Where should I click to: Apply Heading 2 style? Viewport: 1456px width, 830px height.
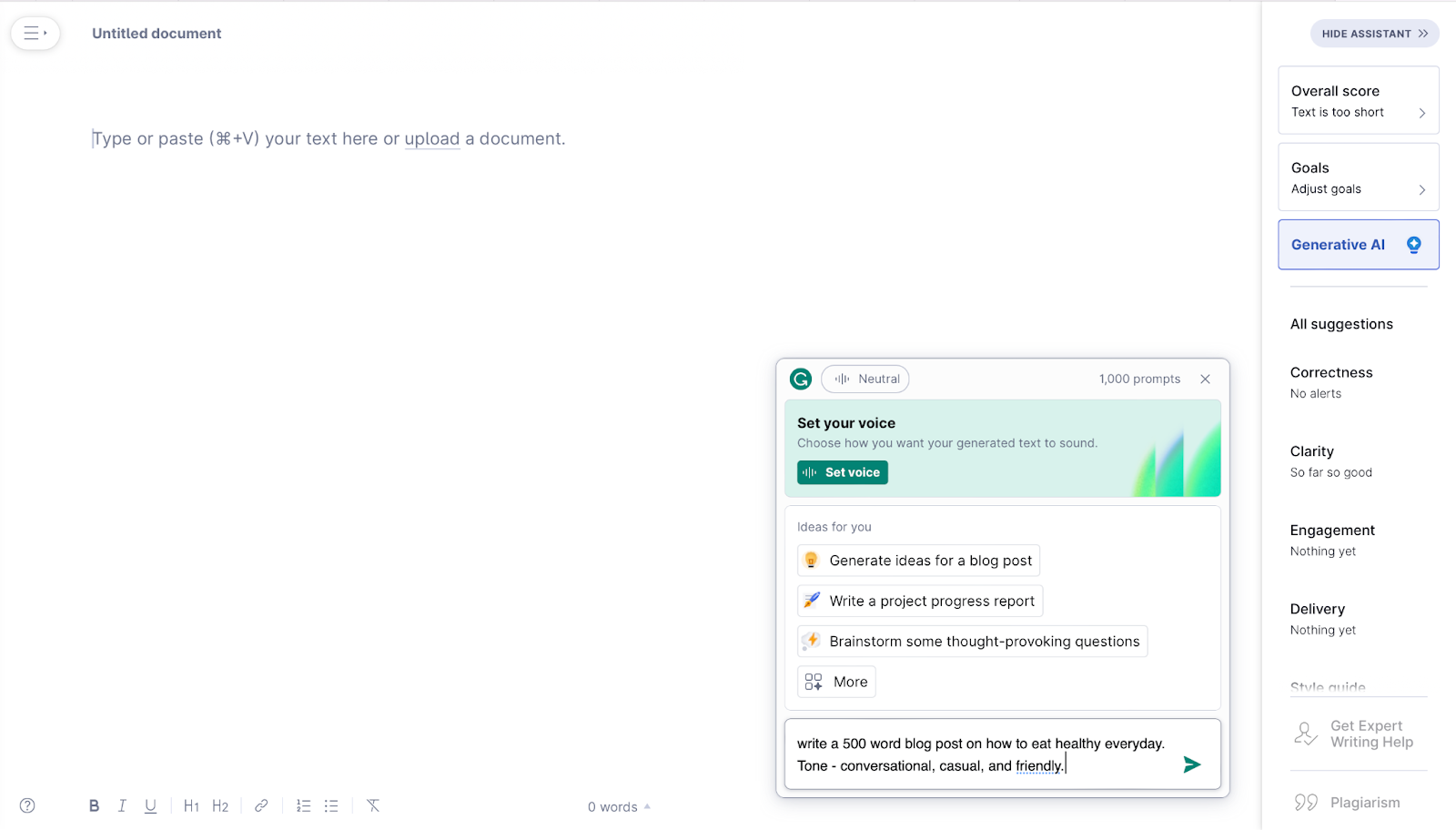[x=220, y=805]
